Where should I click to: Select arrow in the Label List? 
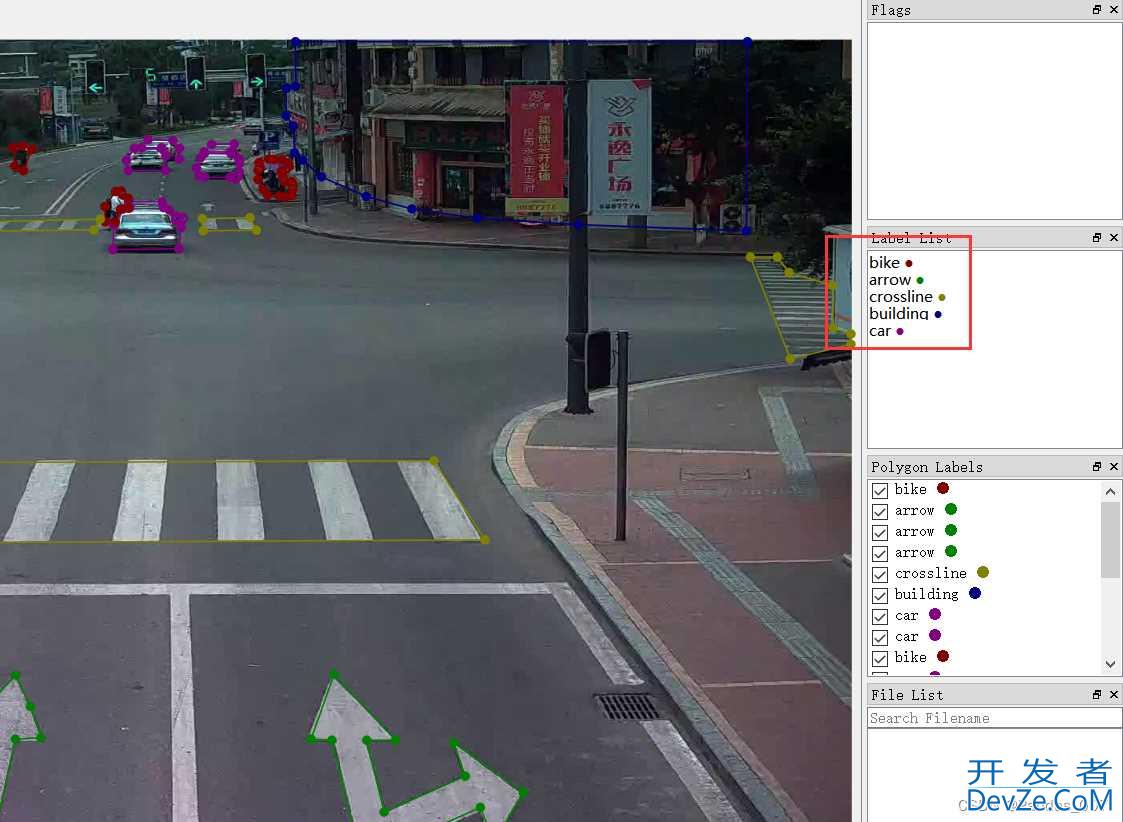tap(896, 280)
